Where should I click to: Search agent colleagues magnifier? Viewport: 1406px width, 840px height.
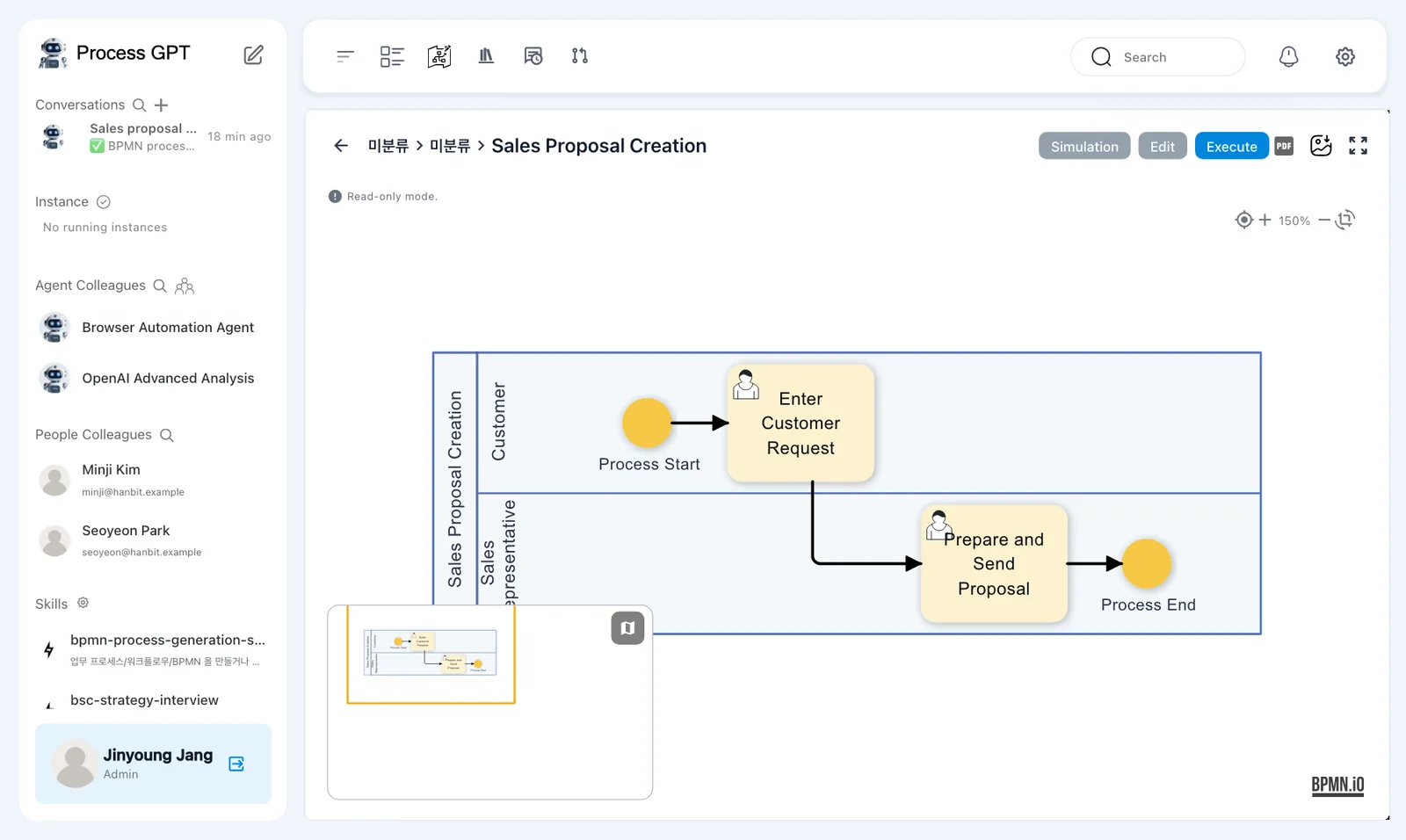160,286
